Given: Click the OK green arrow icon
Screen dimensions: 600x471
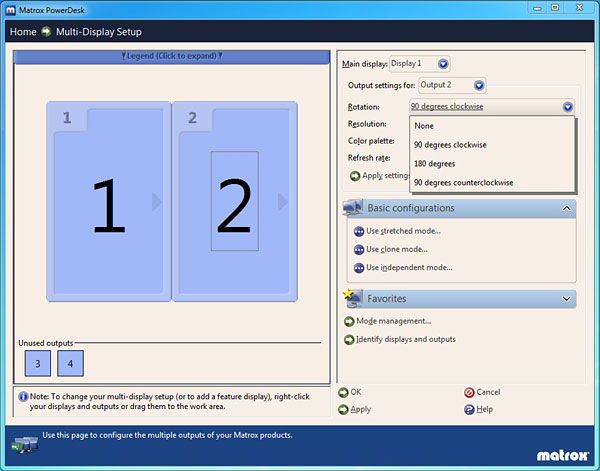Looking at the screenshot, I should pos(343,393).
